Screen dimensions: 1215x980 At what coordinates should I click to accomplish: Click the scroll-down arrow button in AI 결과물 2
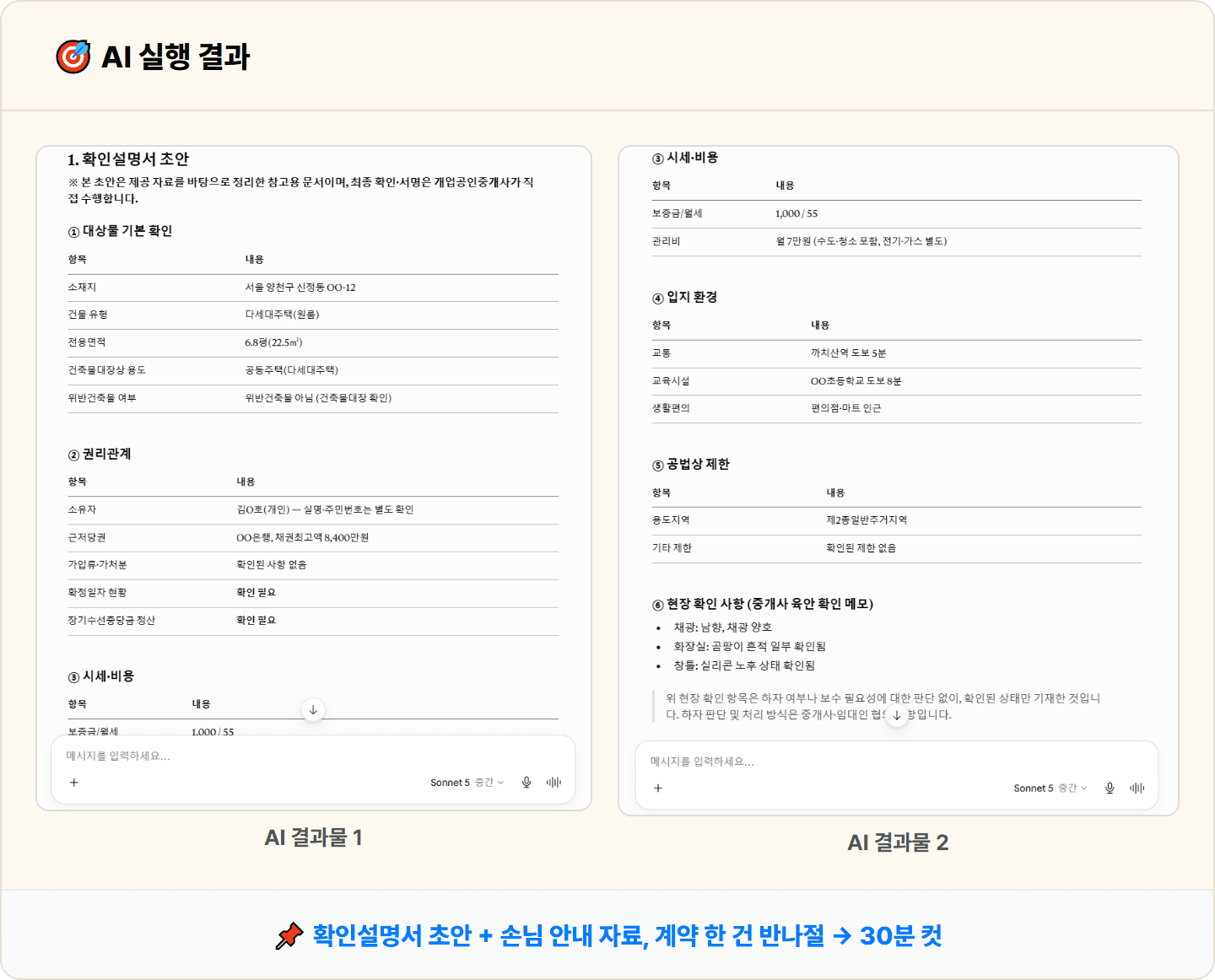pyautogui.click(x=897, y=715)
